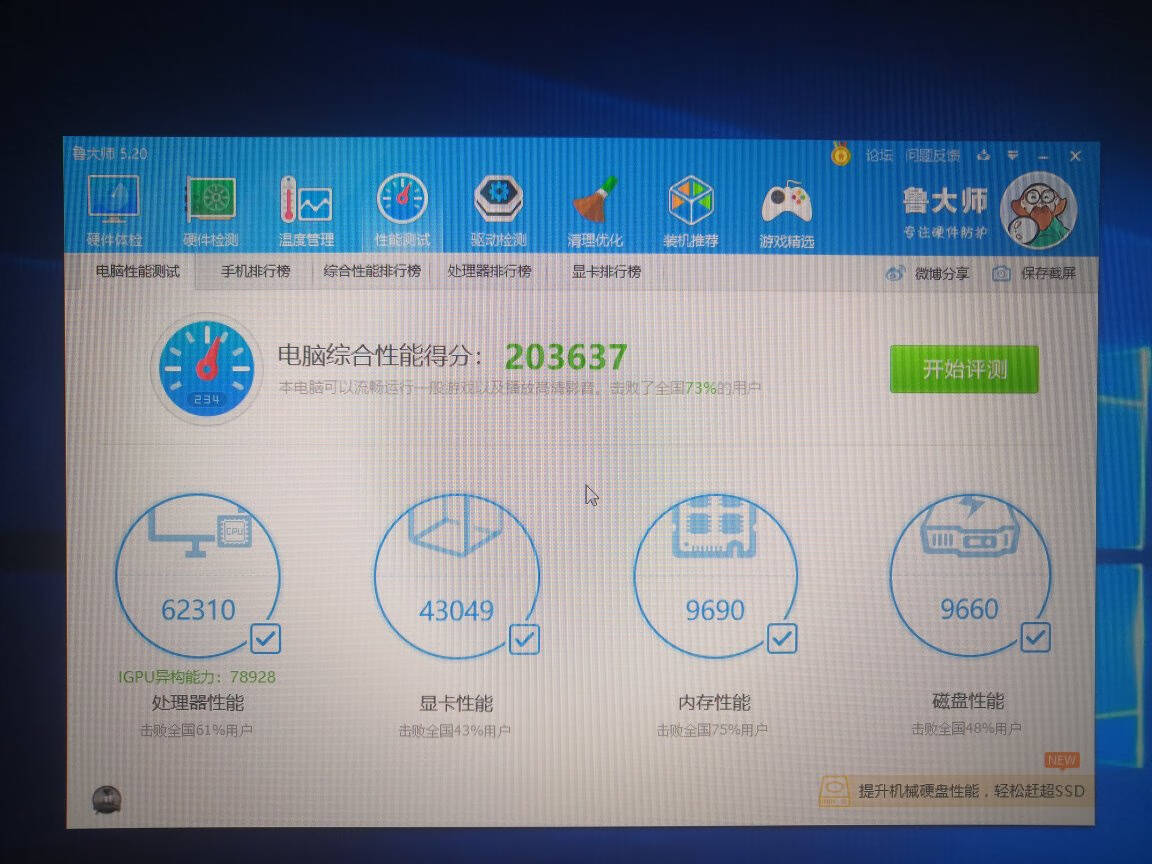Open the 问题反馈 feedback link
Viewport: 1152px width, 864px height.
tap(932, 155)
